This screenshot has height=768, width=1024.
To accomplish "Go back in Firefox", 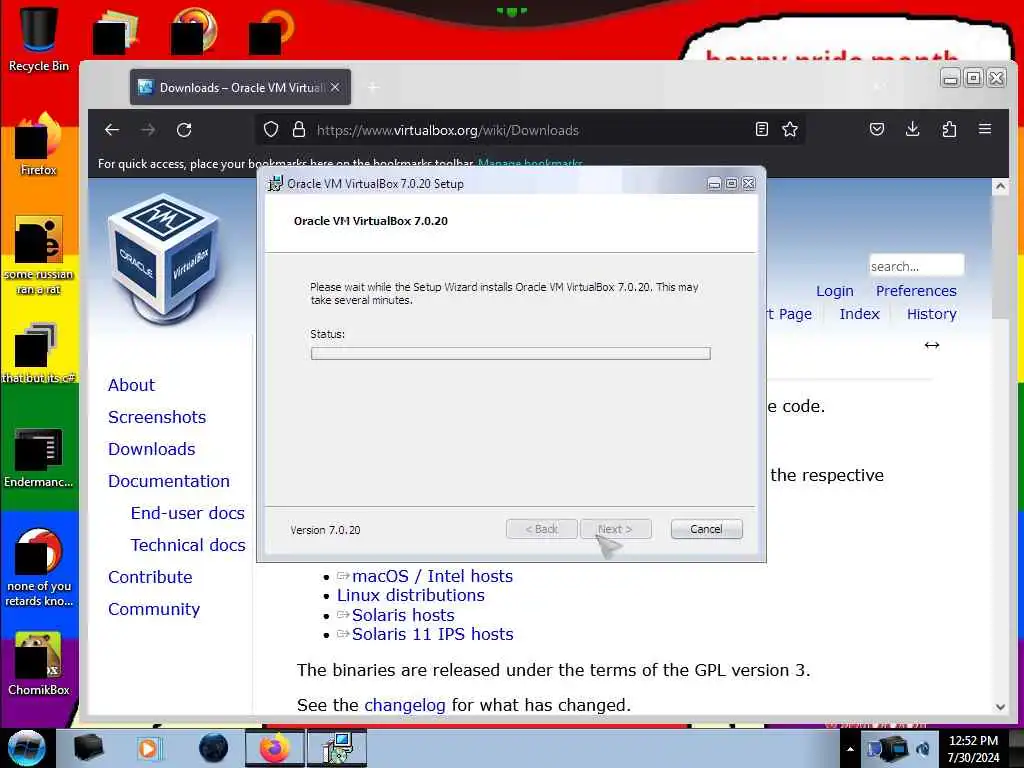I will tap(112, 130).
